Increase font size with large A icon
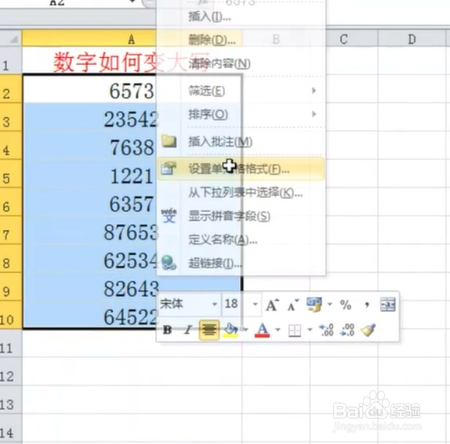Screen dimensions: 450x444 coord(272,305)
